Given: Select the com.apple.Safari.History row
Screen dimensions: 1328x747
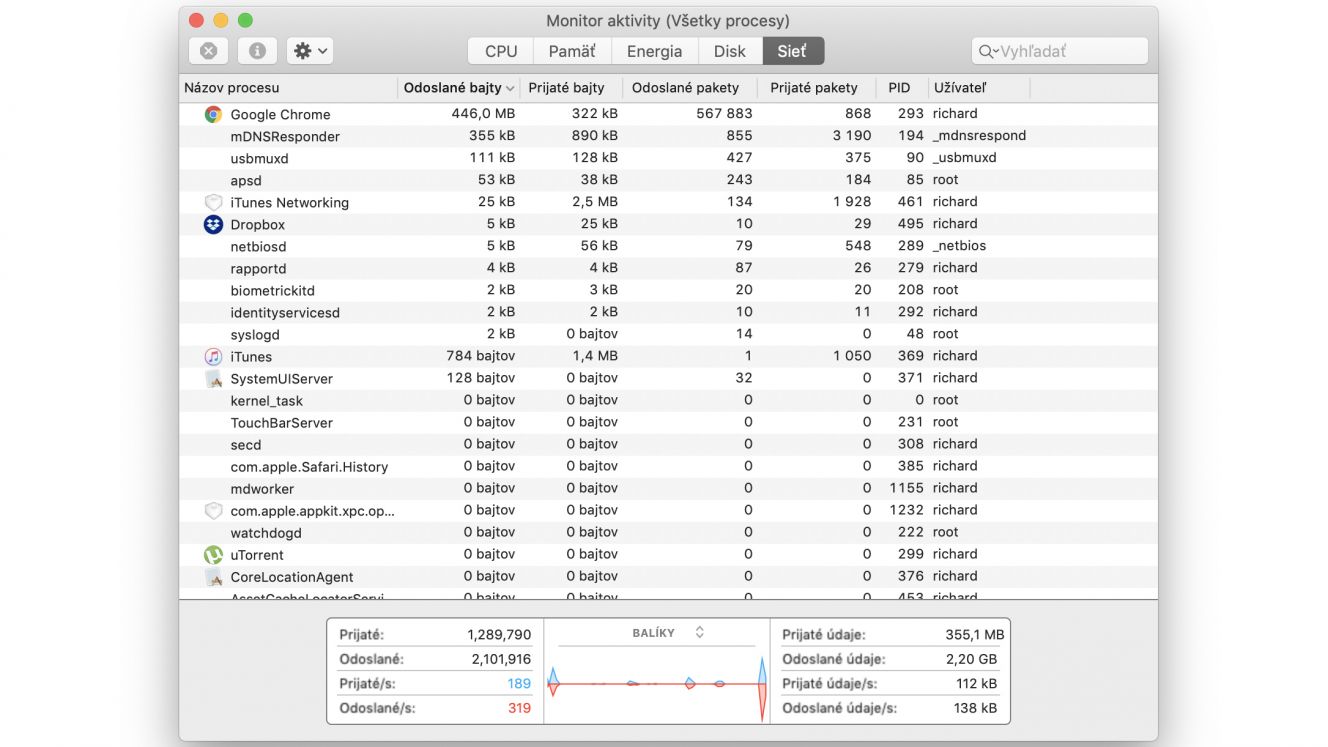Looking at the screenshot, I should tap(668, 466).
